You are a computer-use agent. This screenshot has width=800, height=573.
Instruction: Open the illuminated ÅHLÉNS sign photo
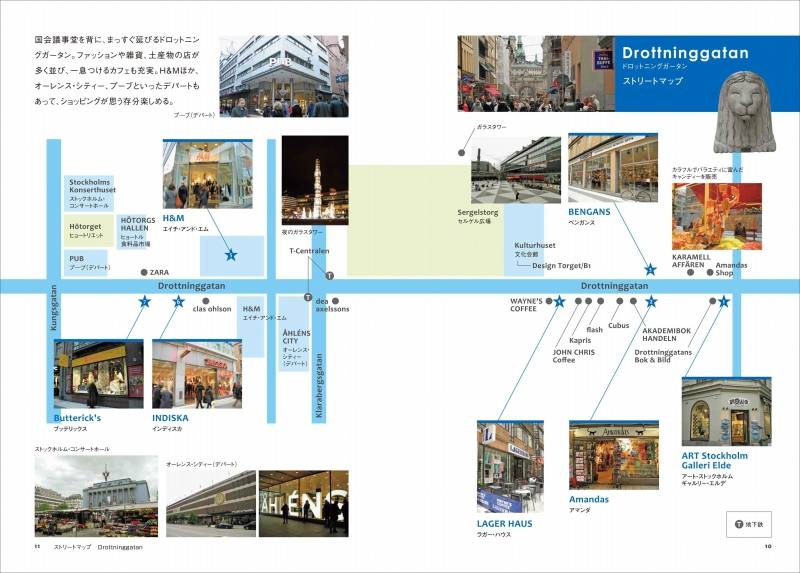(304, 504)
